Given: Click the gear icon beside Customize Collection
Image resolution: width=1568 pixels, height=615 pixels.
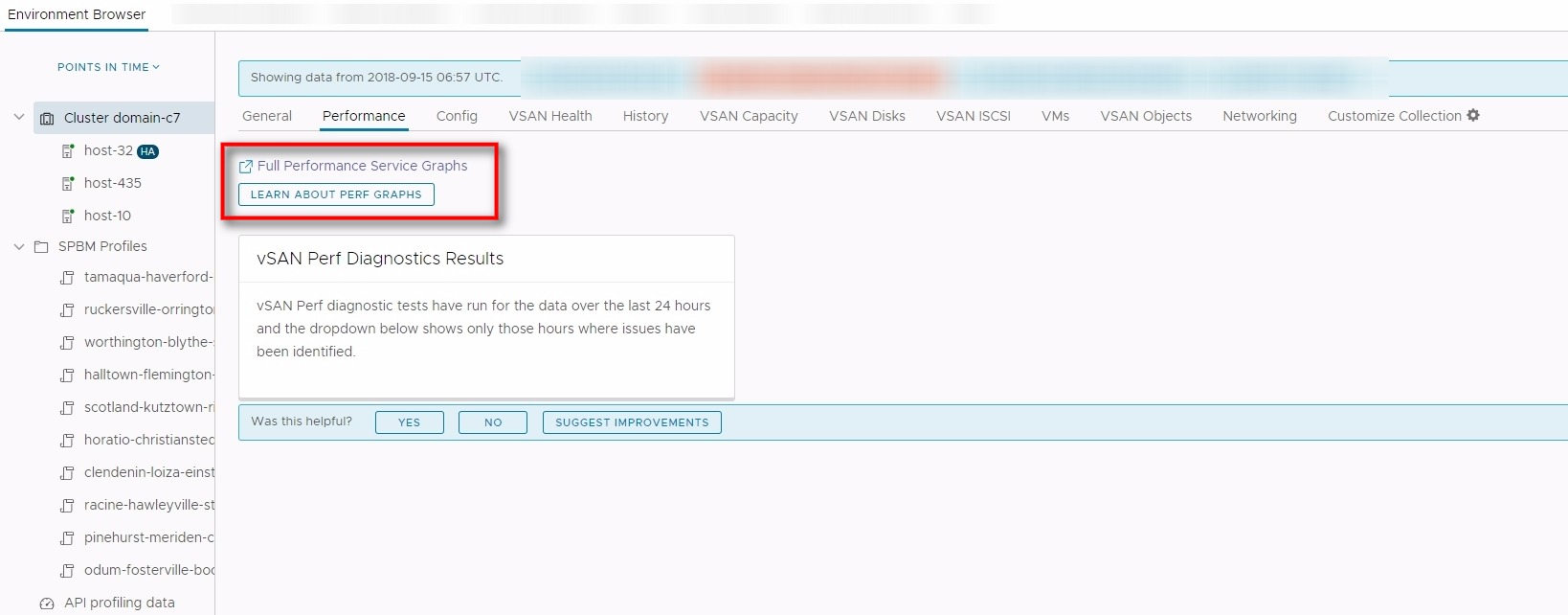Looking at the screenshot, I should [1473, 115].
